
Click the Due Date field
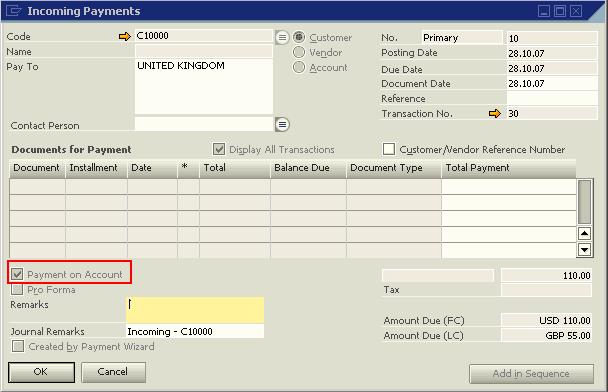click(x=552, y=68)
